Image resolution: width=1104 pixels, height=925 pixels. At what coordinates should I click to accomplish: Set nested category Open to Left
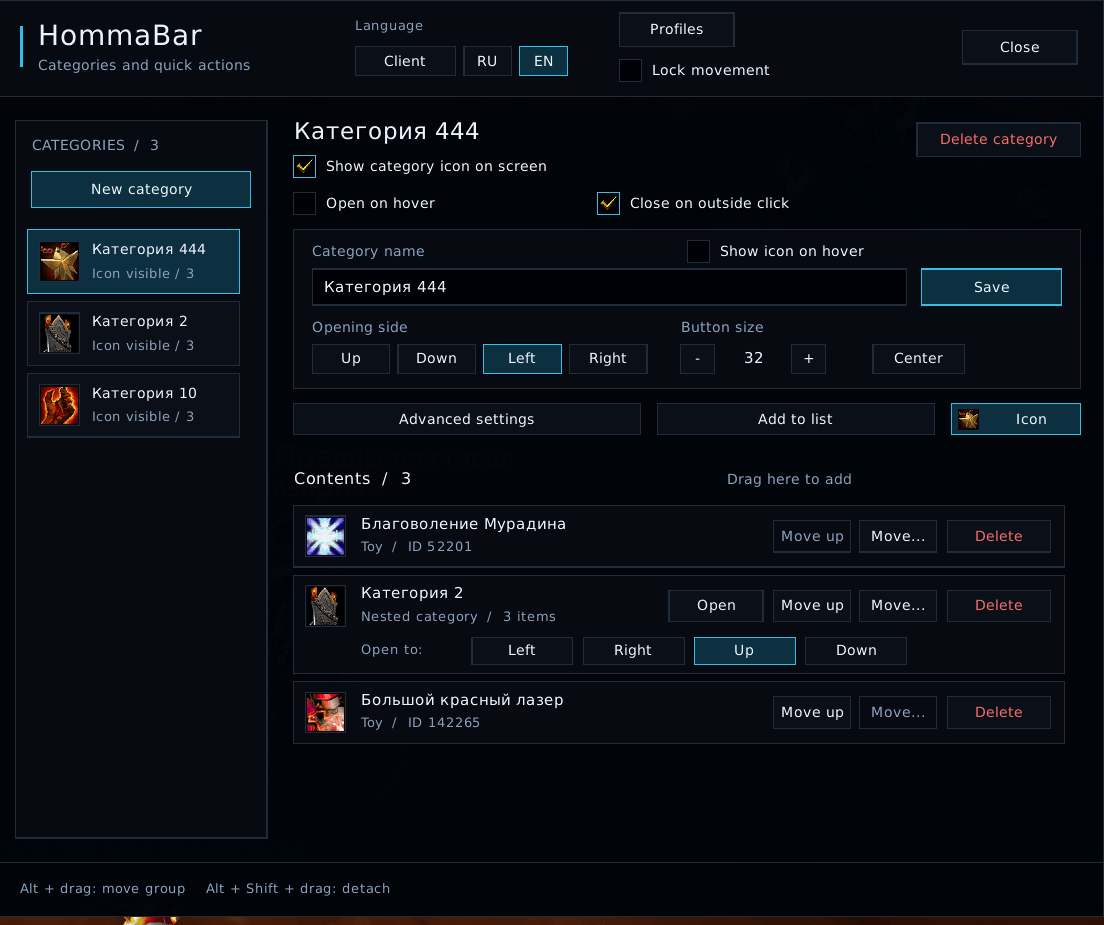pos(522,650)
